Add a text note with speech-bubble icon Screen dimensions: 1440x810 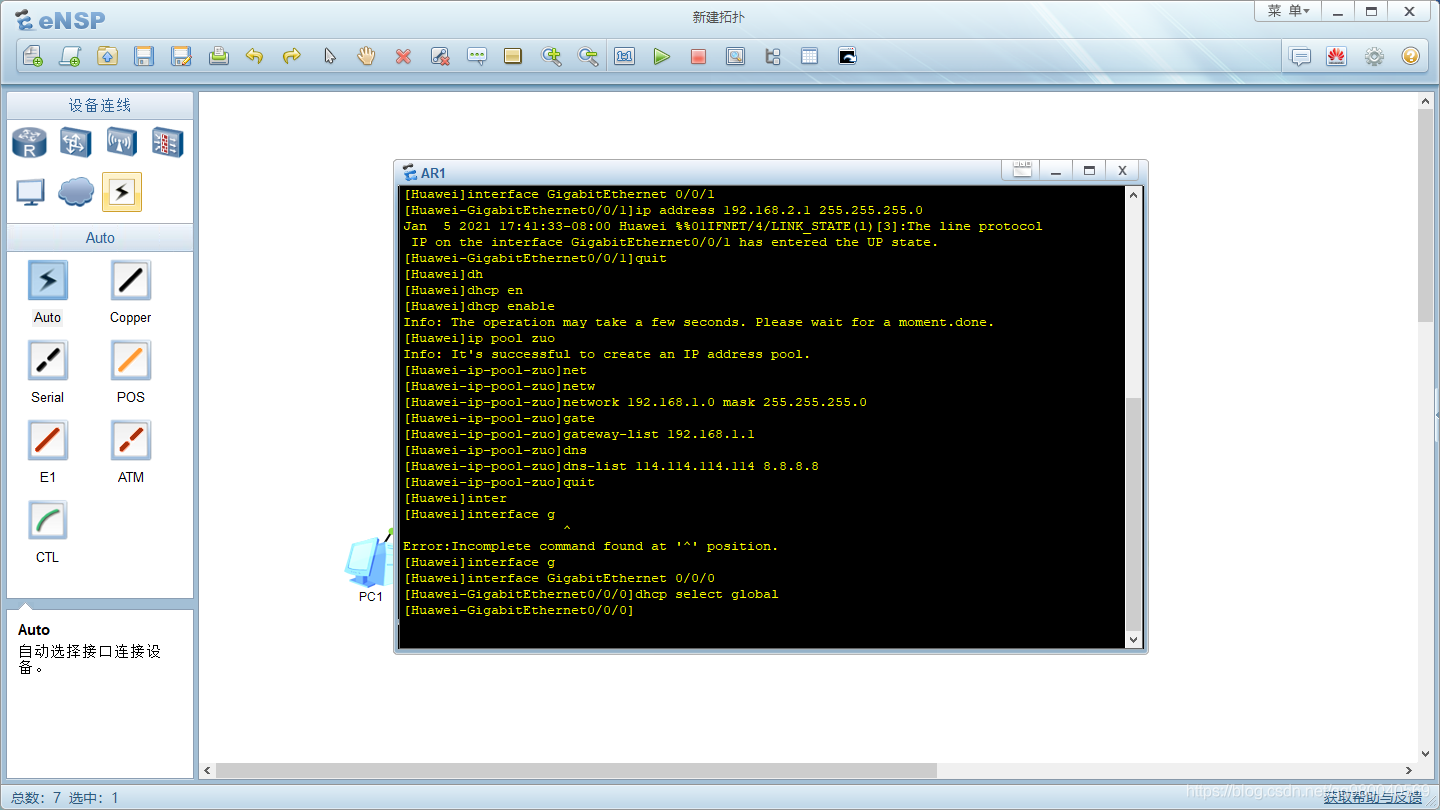coord(477,56)
